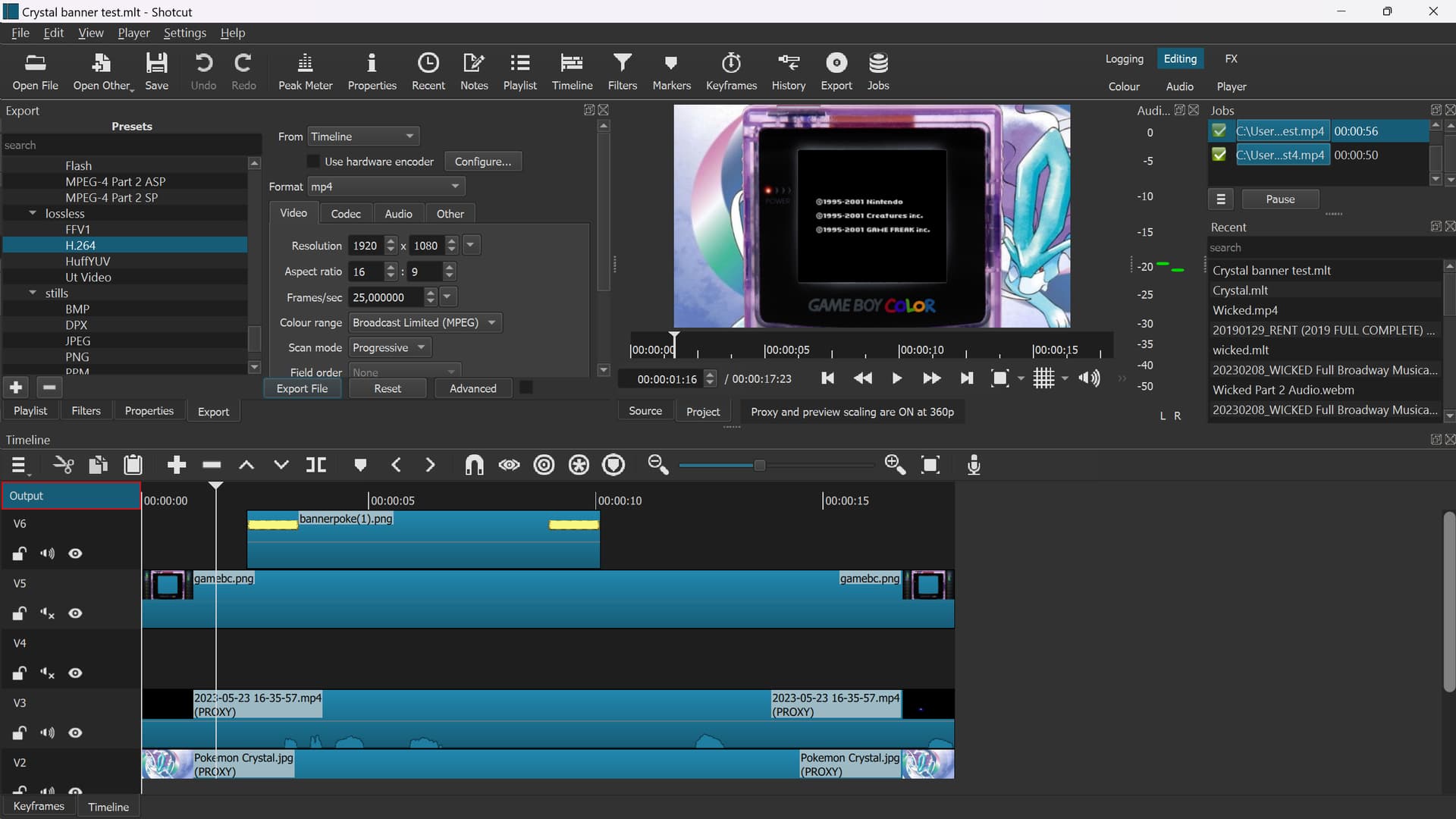Open Notes panel
Image resolution: width=1456 pixels, height=819 pixels.
click(x=474, y=71)
